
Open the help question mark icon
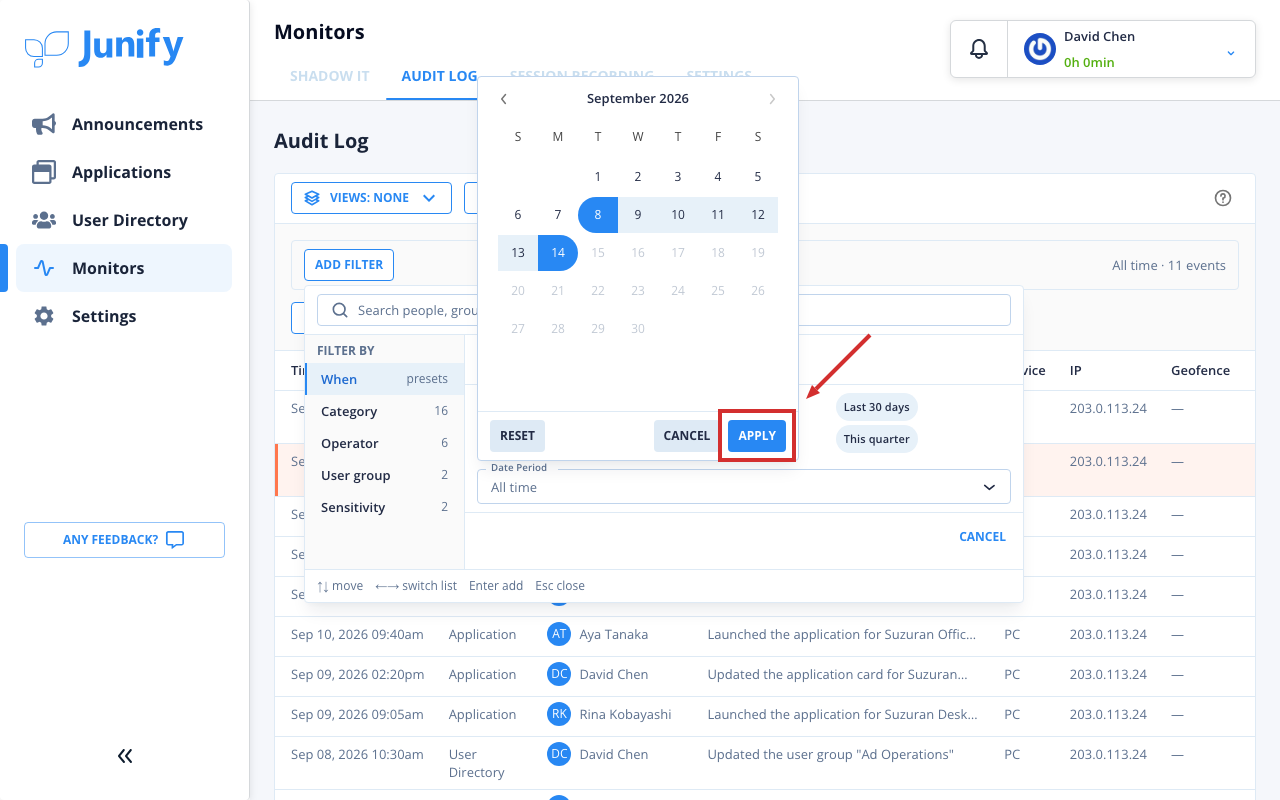(x=1222, y=198)
